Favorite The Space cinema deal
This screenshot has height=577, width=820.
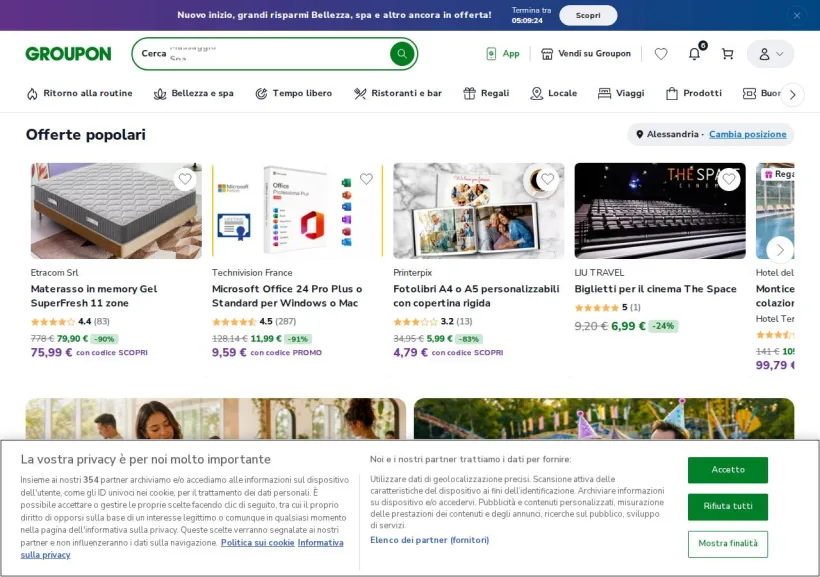pos(729,179)
